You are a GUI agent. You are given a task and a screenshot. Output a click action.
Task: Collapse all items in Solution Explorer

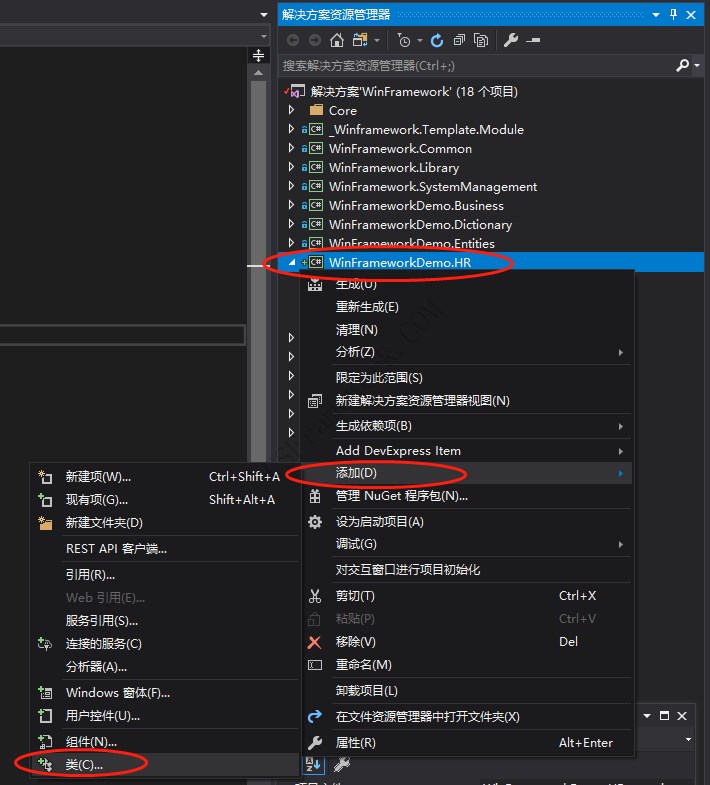coord(459,40)
